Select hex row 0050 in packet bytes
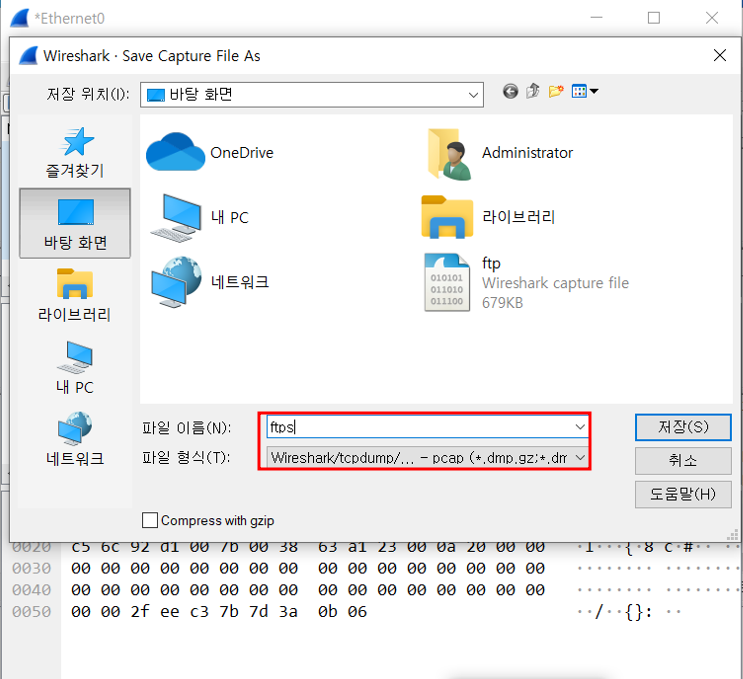Viewport: 743px width, 679px height. click(x=218, y=612)
